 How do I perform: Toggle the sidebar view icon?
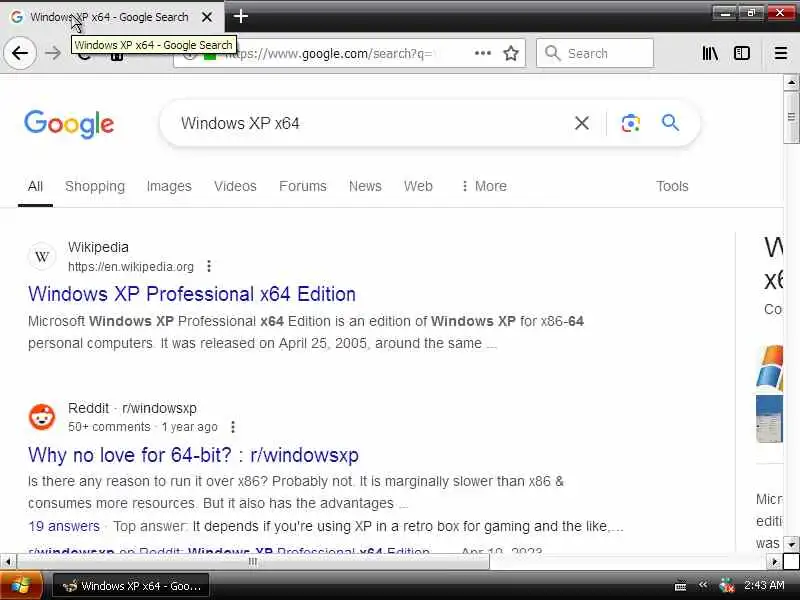[742, 53]
